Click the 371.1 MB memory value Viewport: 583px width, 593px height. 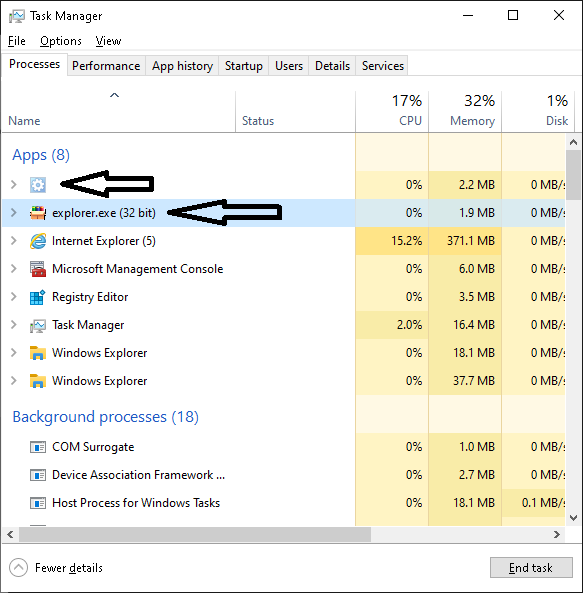click(x=471, y=241)
